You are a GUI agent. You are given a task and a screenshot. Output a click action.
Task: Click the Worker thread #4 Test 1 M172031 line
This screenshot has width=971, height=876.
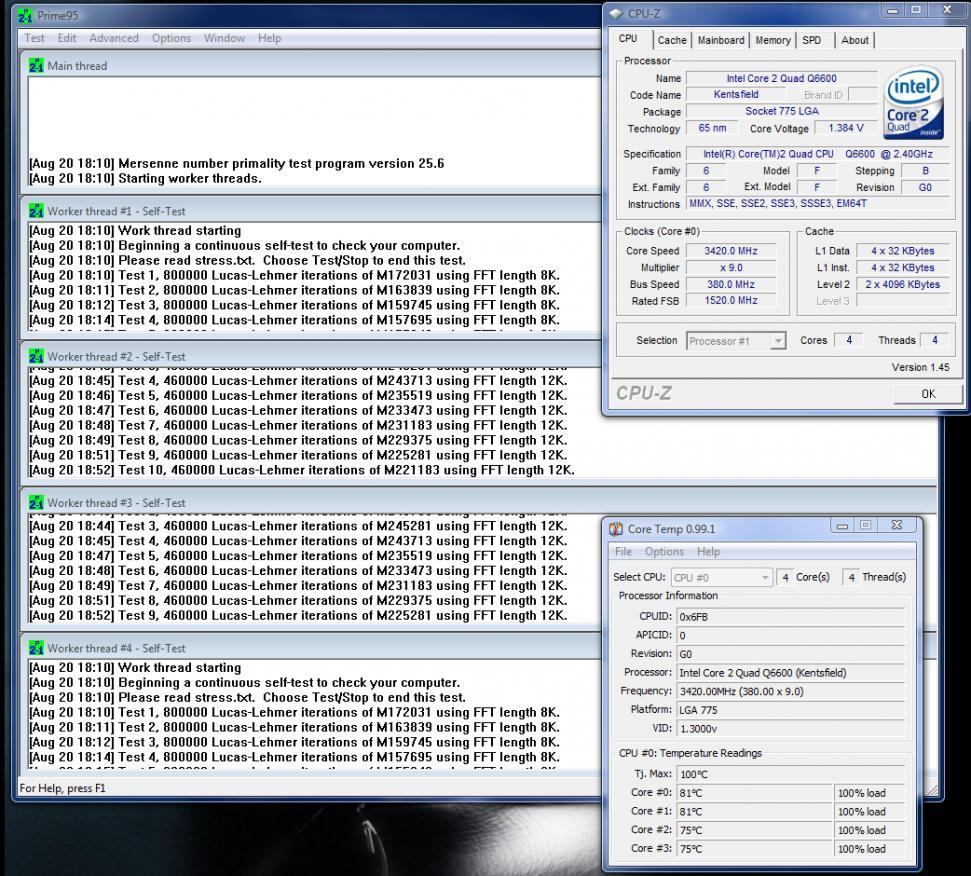point(295,713)
